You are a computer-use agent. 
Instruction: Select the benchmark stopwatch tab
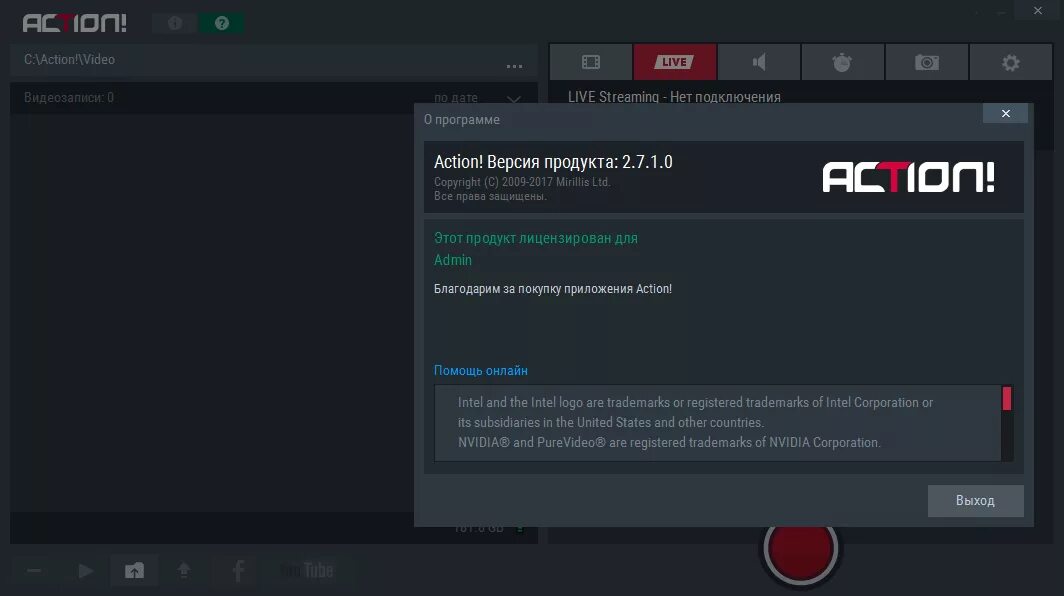(843, 62)
